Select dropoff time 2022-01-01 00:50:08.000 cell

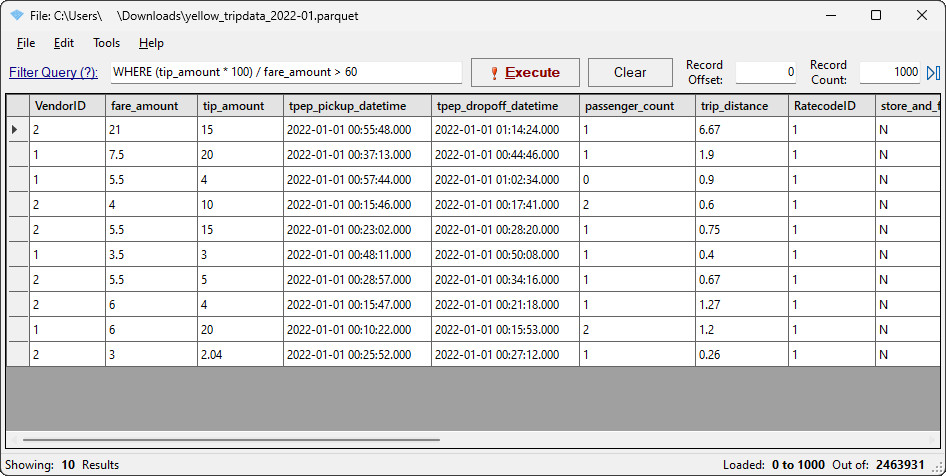[x=505, y=255]
